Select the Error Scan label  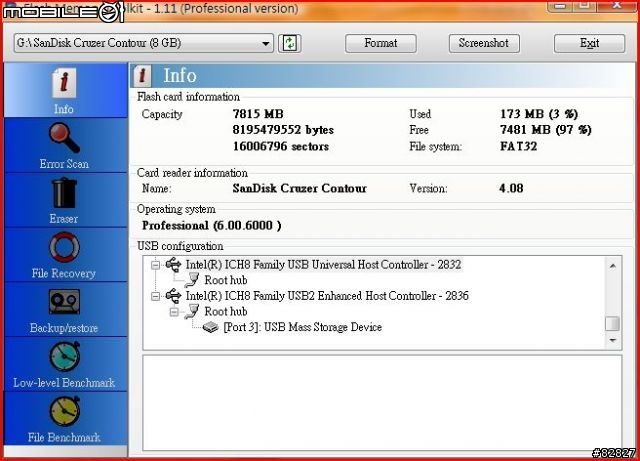[64, 164]
